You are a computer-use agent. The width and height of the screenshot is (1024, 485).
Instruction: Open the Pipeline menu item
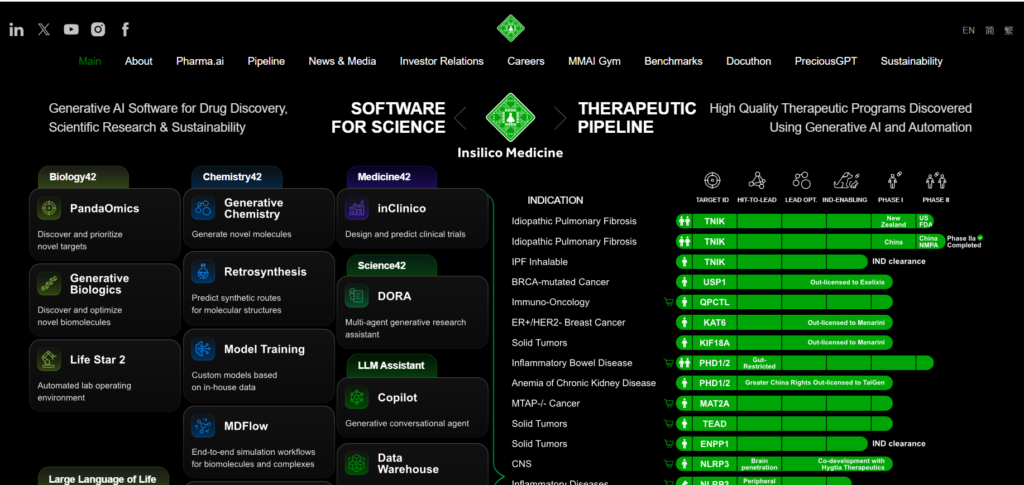266,61
